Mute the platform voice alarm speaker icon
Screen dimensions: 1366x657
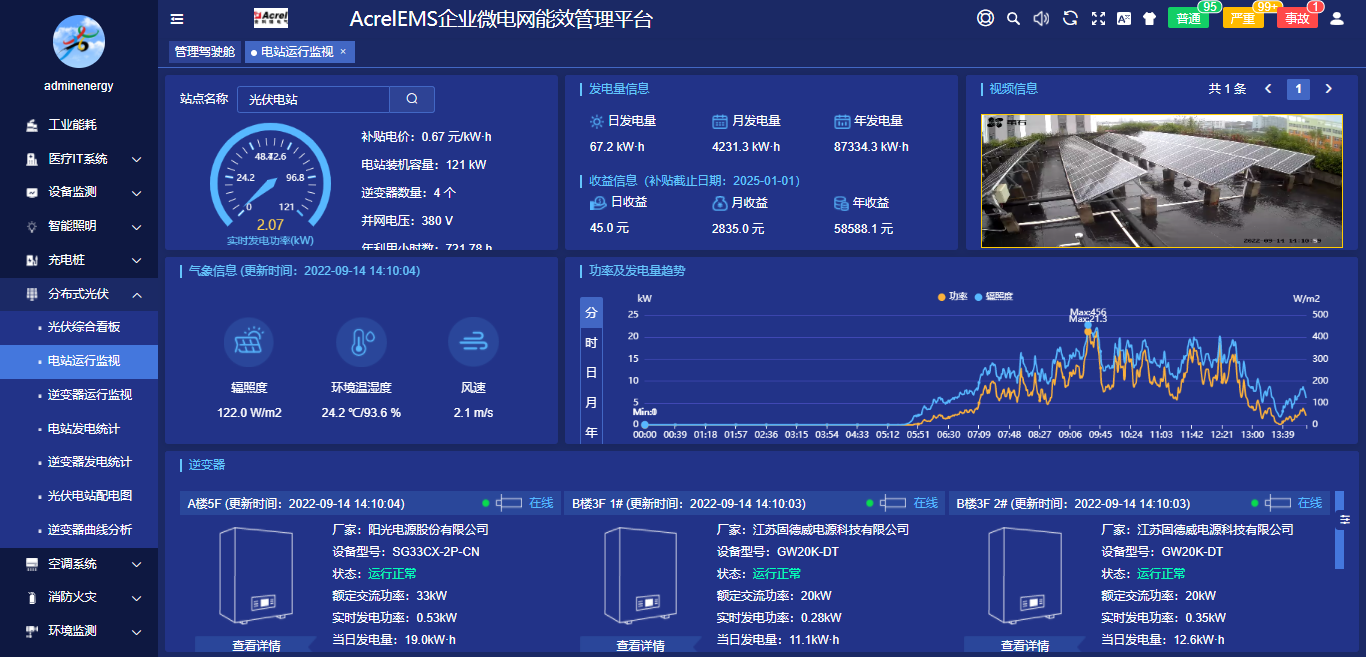1040,17
